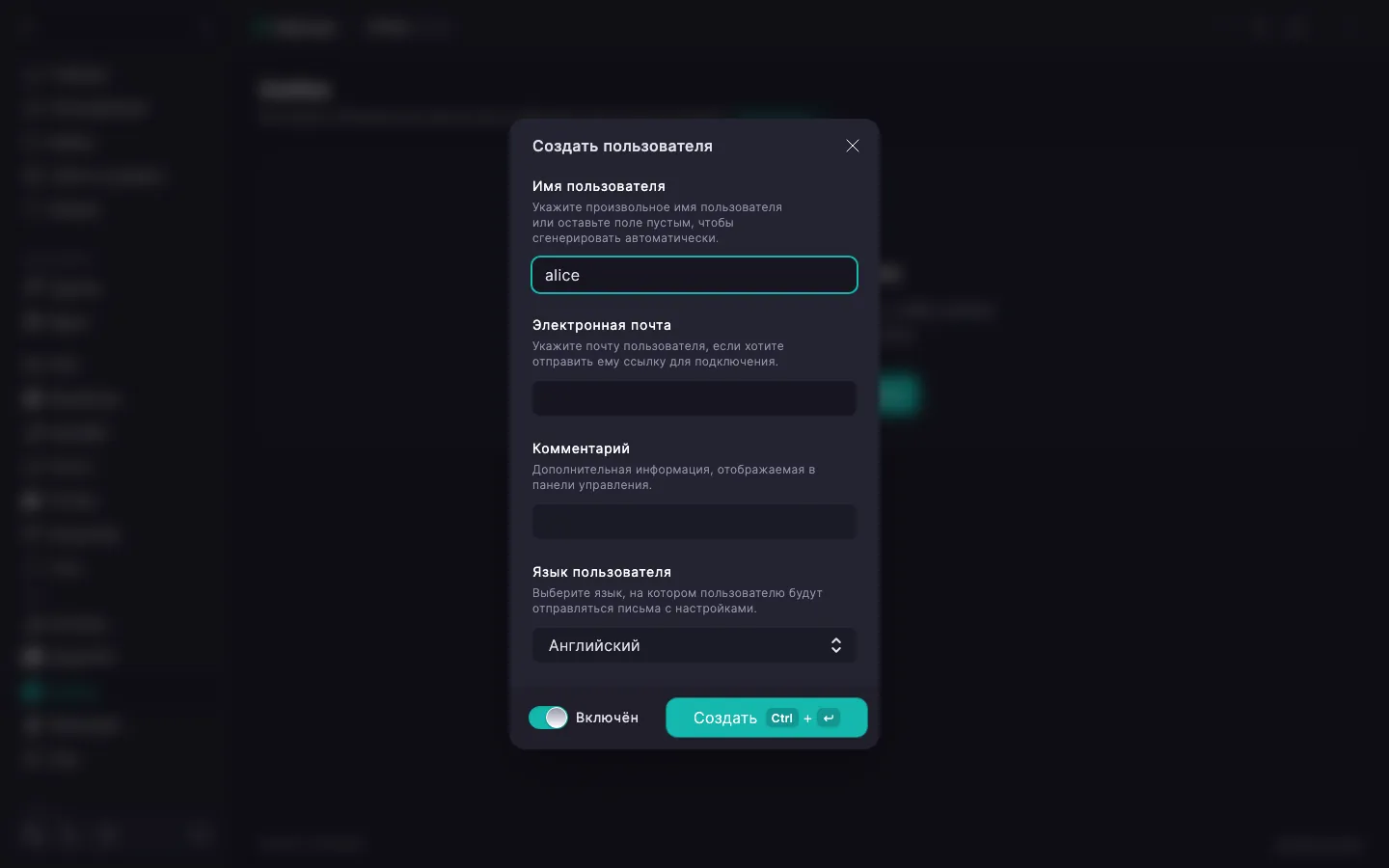The width and height of the screenshot is (1389, 868).
Task: Click the Создать пользователя dialog title
Action: [x=622, y=146]
